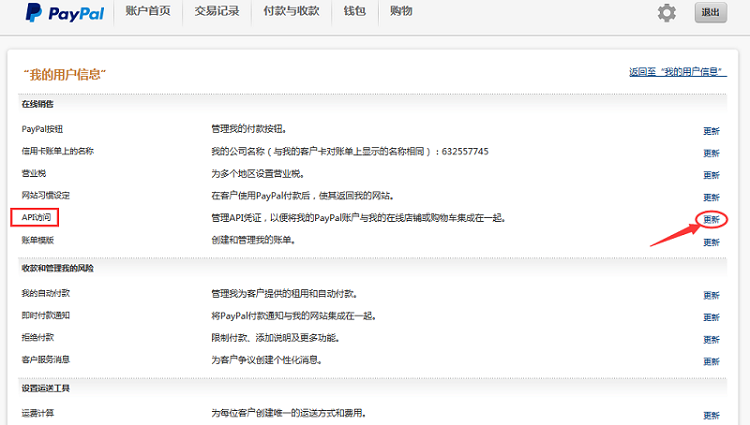The width and height of the screenshot is (750, 425).
Task: Click 更新 for 即时付款通知 row
Action: 711,317
